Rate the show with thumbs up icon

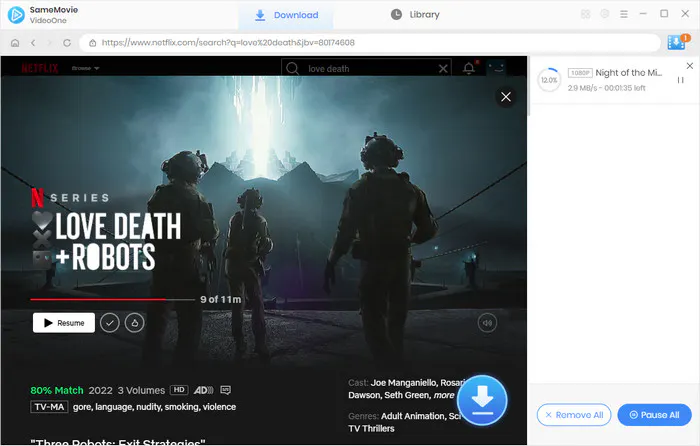(135, 323)
